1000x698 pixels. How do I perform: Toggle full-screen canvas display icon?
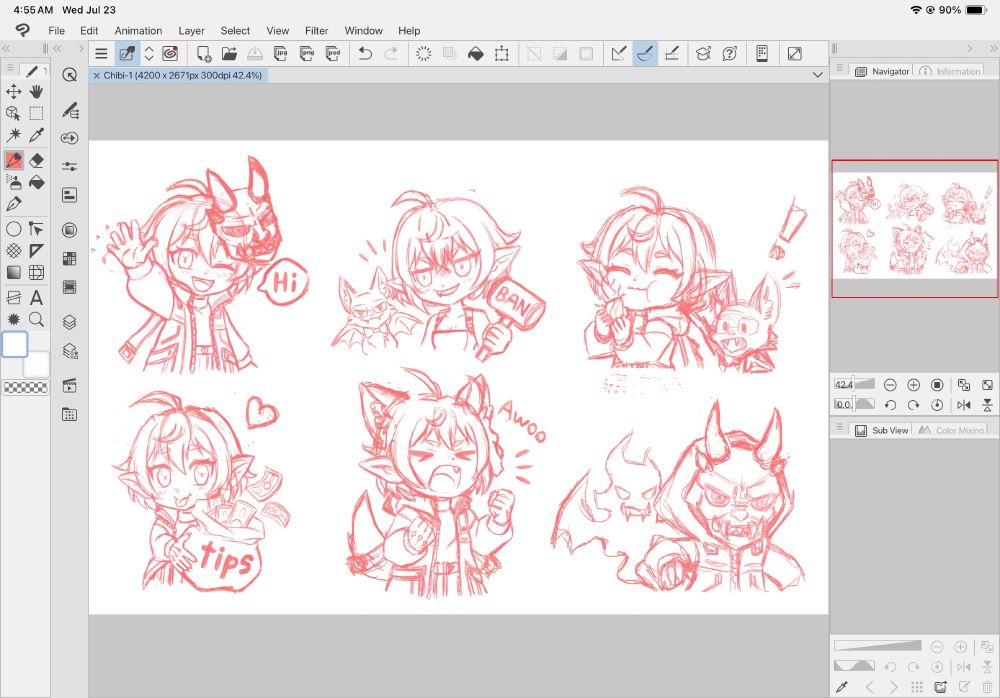[x=795, y=54]
